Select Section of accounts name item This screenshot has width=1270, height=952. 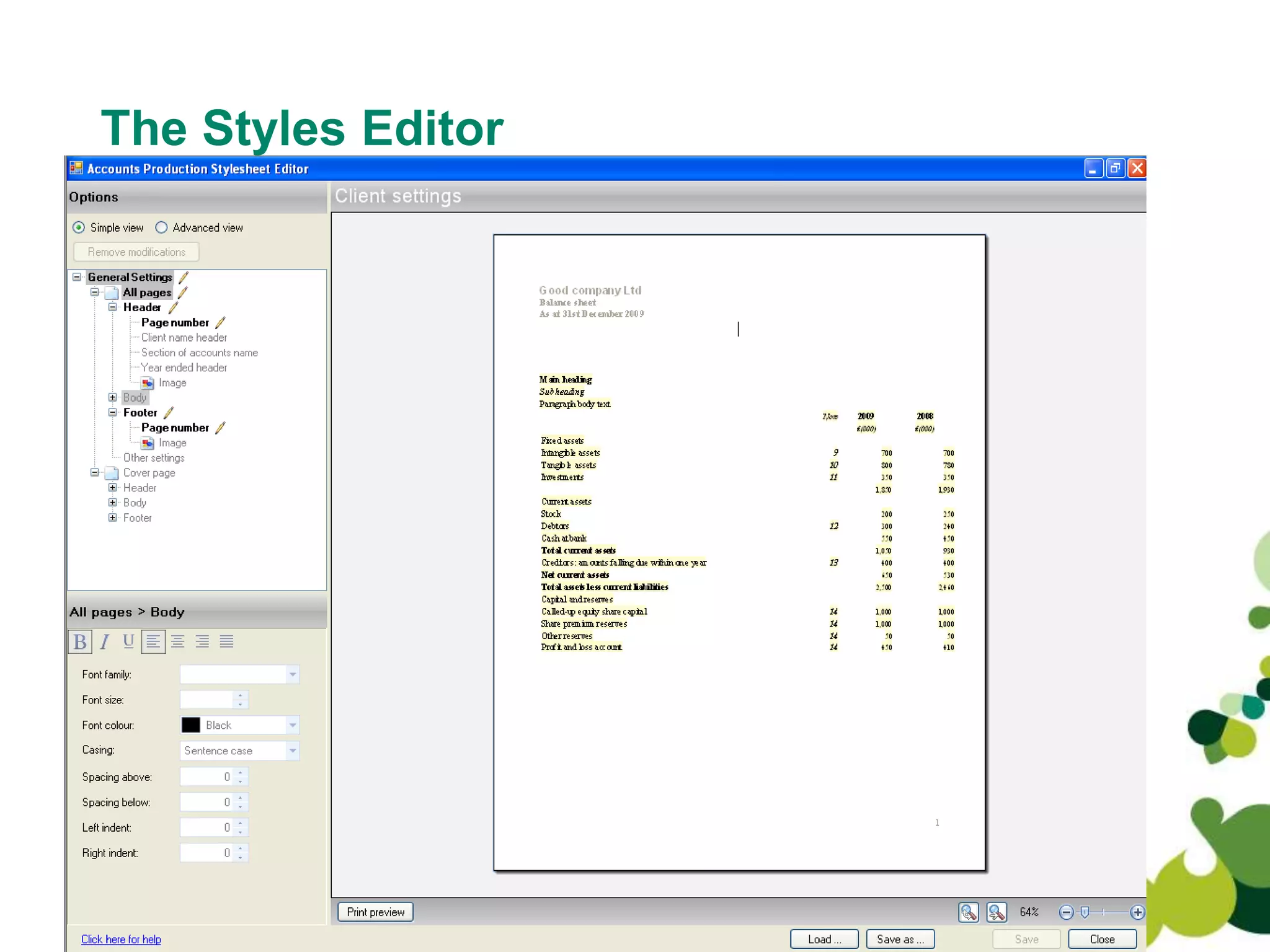tap(200, 353)
